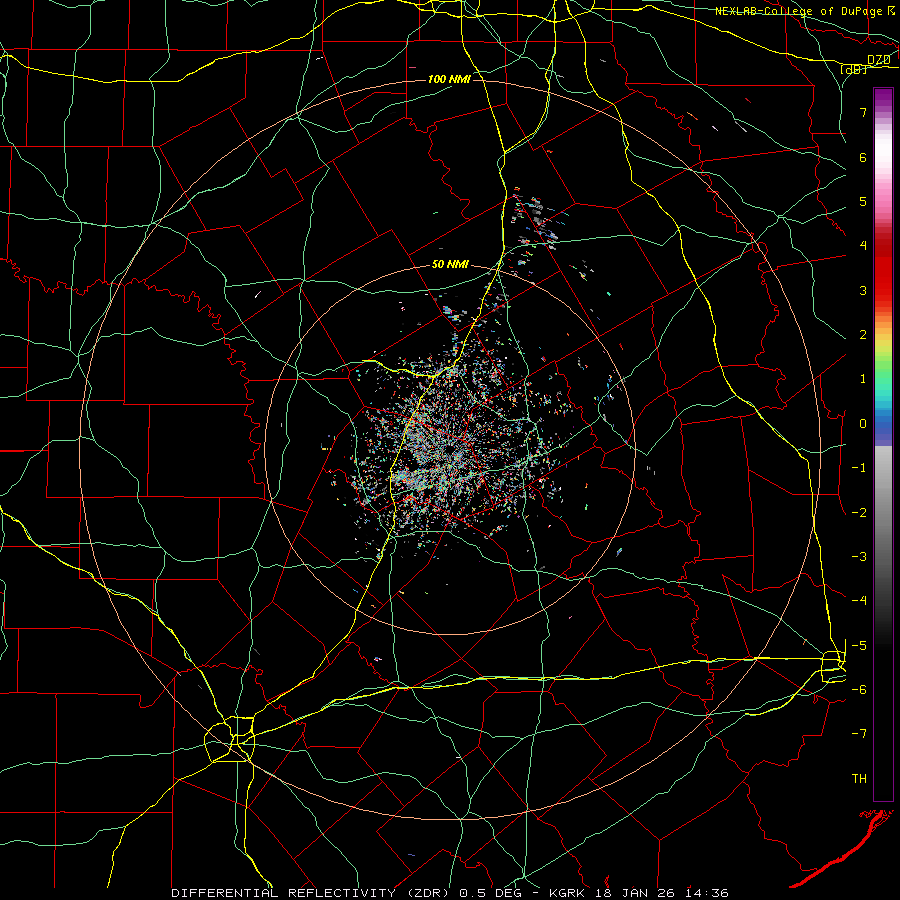Click the KGRK radar site identifier
This screenshot has width=900, height=900.
click(569, 893)
